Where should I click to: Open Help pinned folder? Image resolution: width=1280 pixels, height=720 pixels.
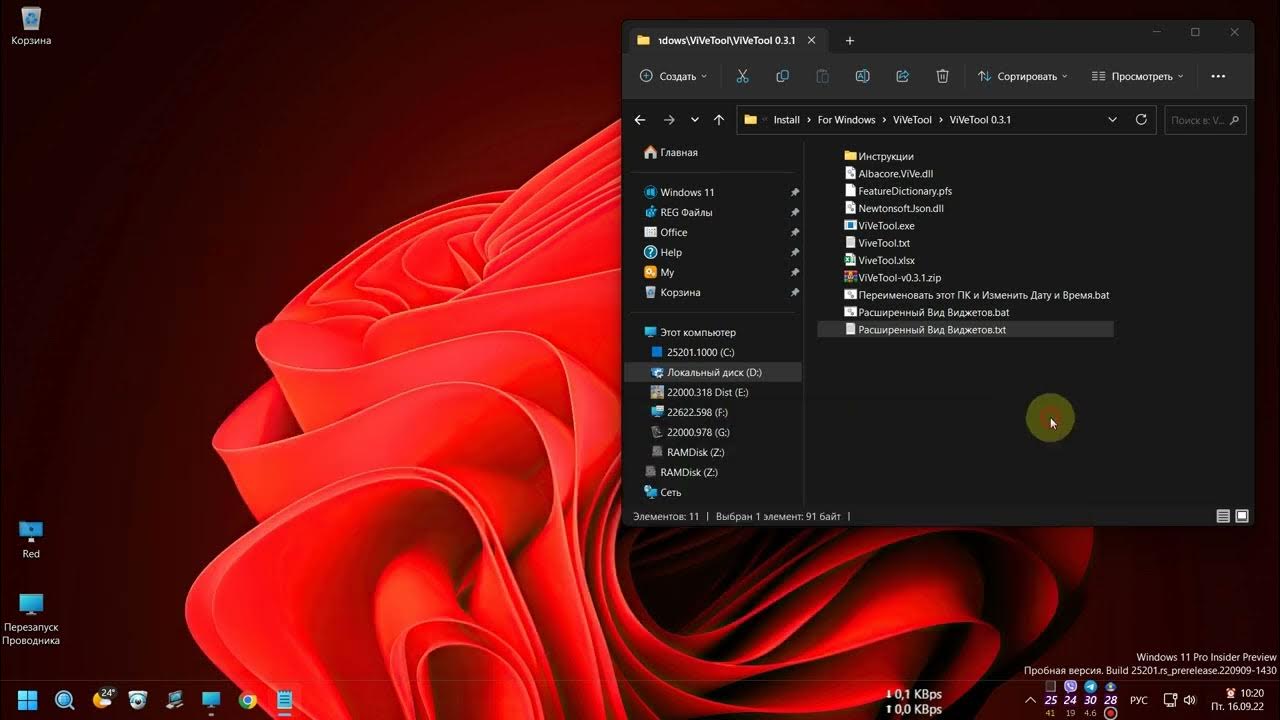[x=662, y=252]
